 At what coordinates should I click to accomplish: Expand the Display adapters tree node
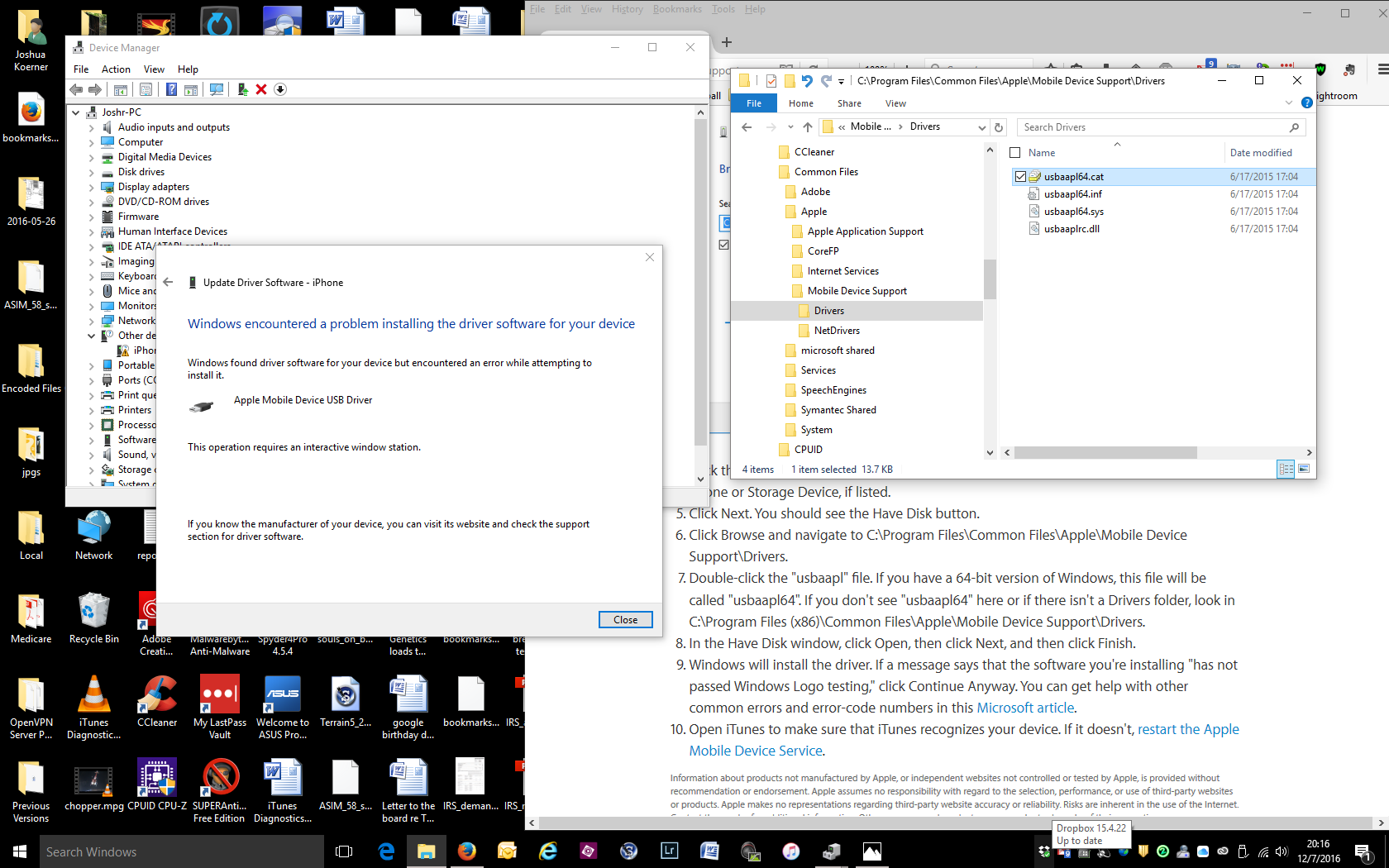[91, 187]
